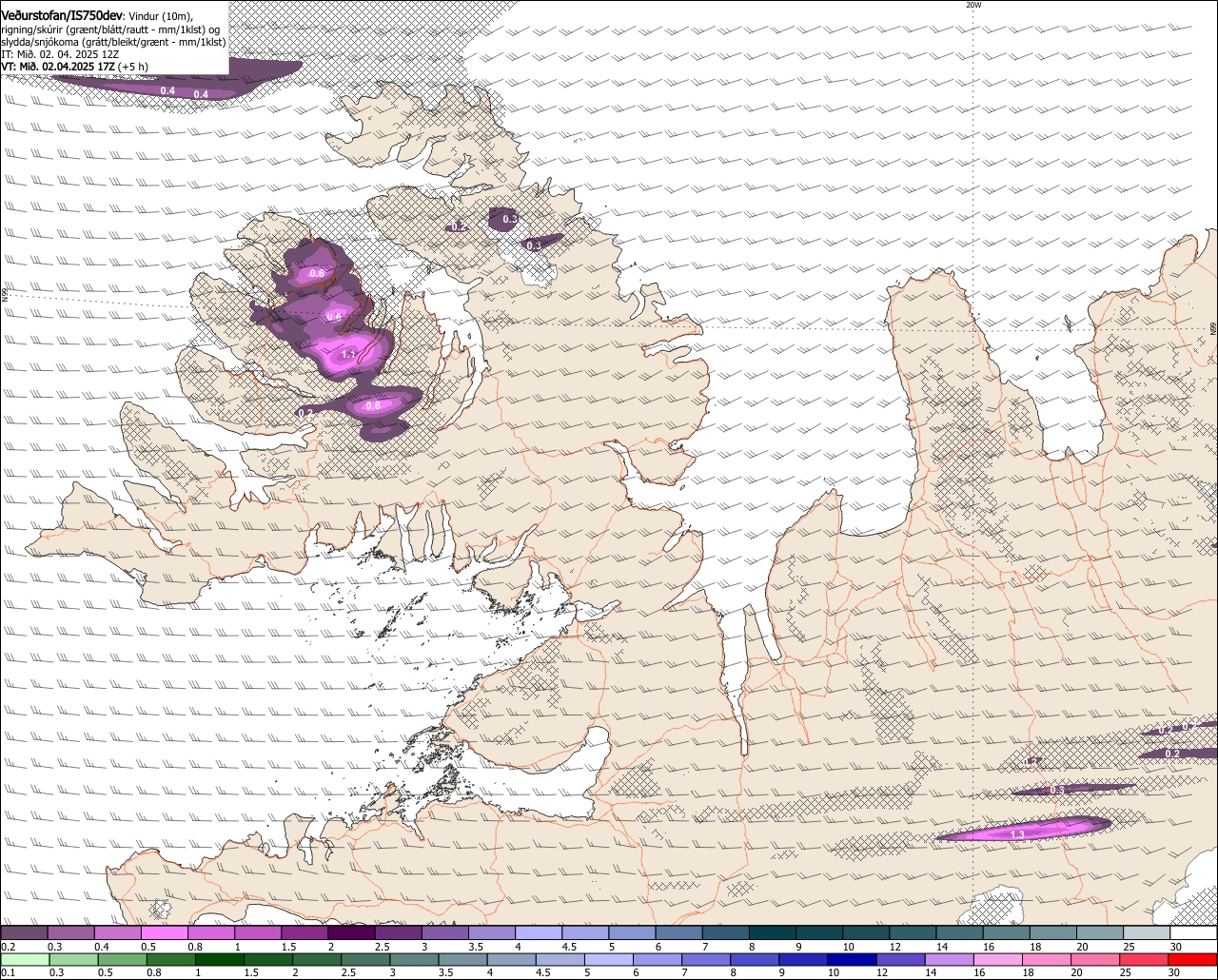
Task: Click the '1.3' precipitation label on map
Action: click(x=1017, y=834)
